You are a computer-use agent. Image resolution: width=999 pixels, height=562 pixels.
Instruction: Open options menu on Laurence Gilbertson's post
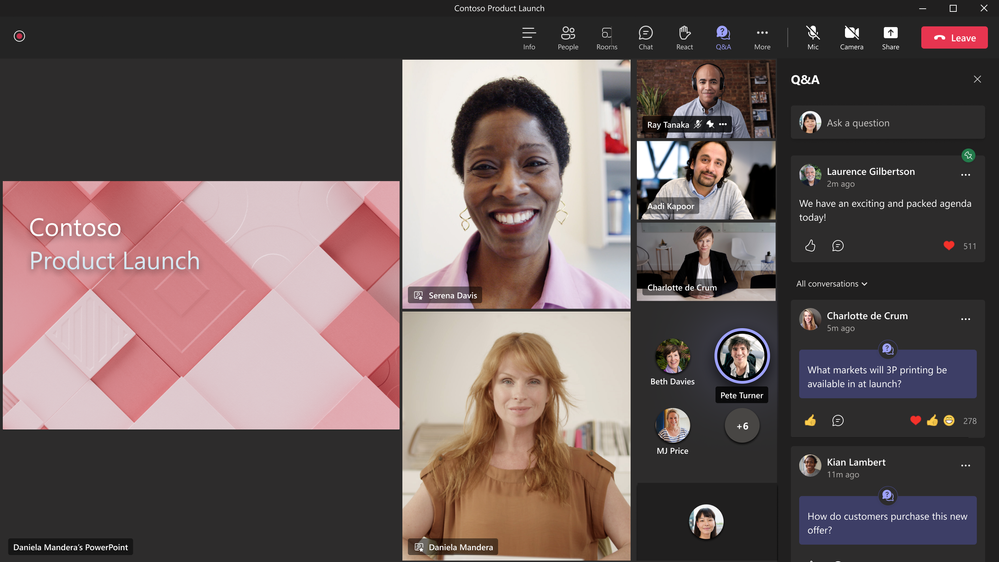[965, 175]
